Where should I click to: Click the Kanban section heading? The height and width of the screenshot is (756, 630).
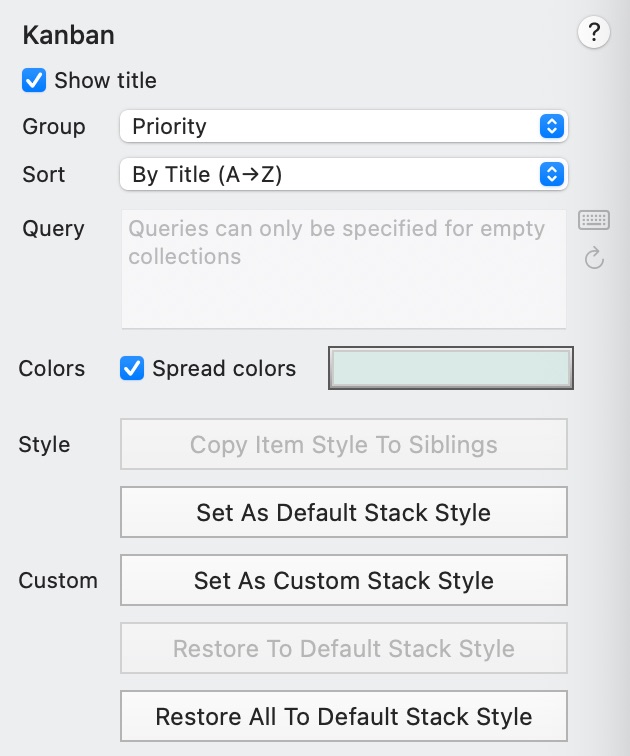point(68,35)
